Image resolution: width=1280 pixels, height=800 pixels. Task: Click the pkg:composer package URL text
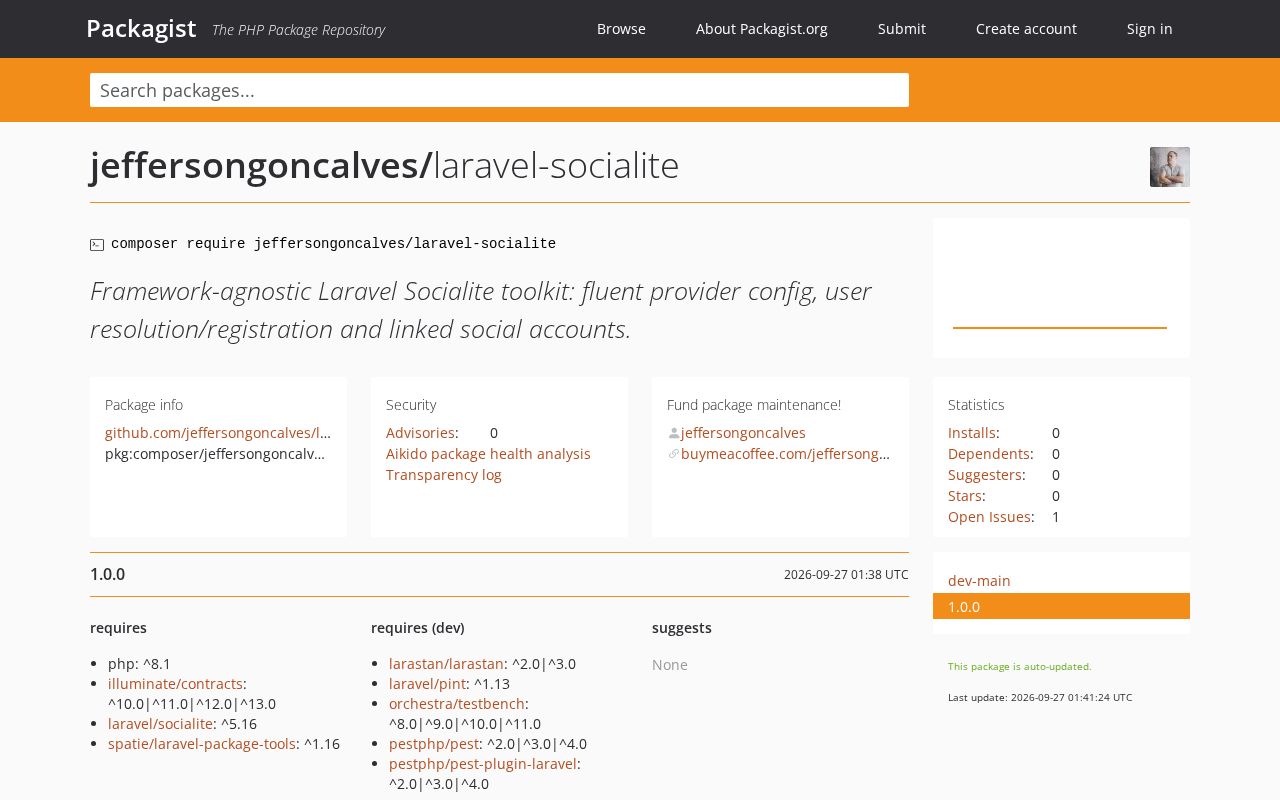pos(215,454)
